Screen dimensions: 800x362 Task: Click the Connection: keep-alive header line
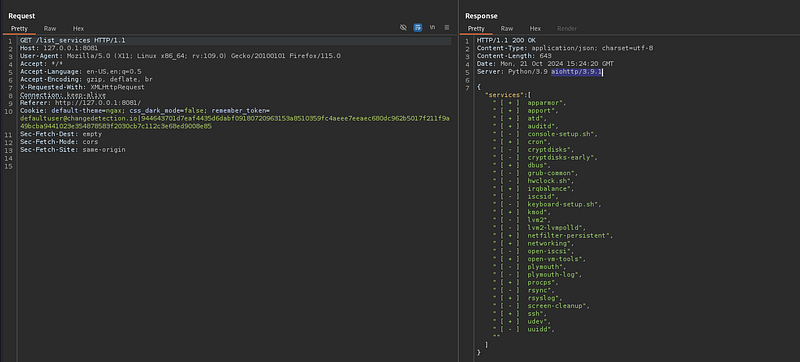[x=63, y=95]
